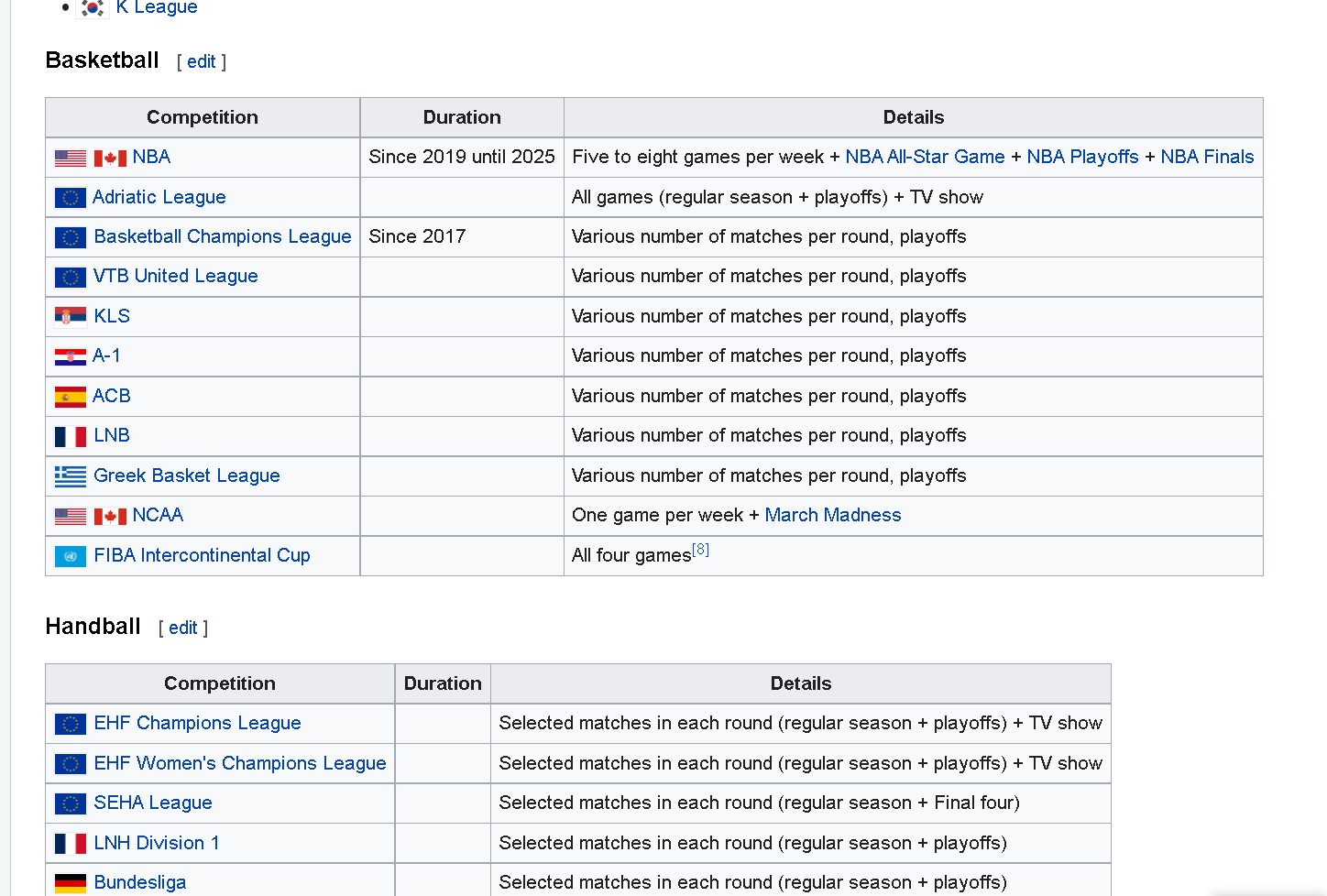Click the EU flag next to Basketball Champions League
This screenshot has width=1327, height=896.
click(71, 237)
